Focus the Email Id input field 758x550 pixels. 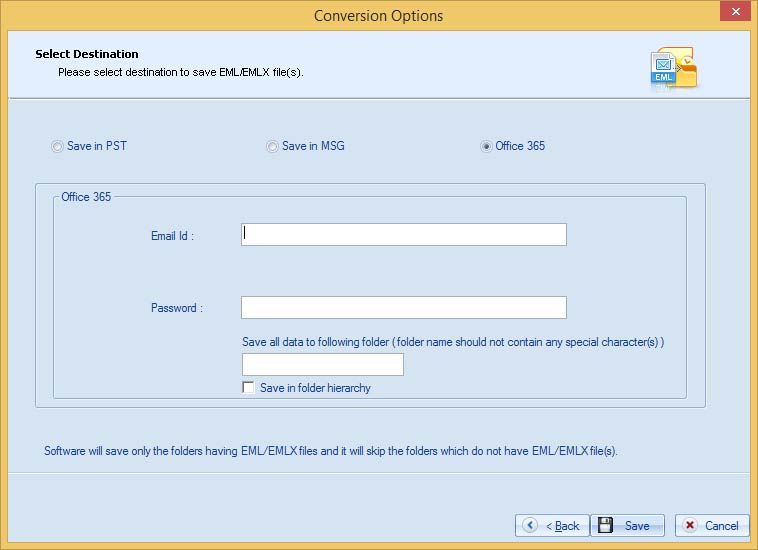[404, 234]
